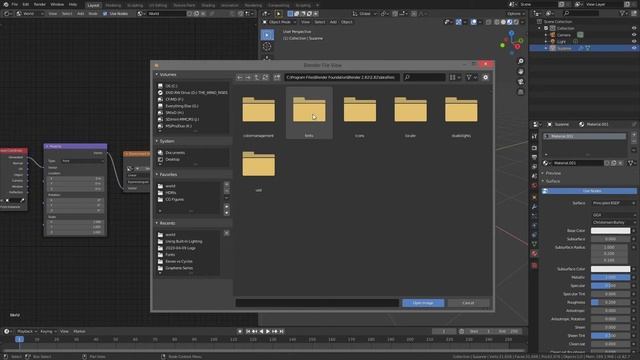The width and height of the screenshot is (640, 360).
Task: Click the Open Image button
Action: coord(423,303)
